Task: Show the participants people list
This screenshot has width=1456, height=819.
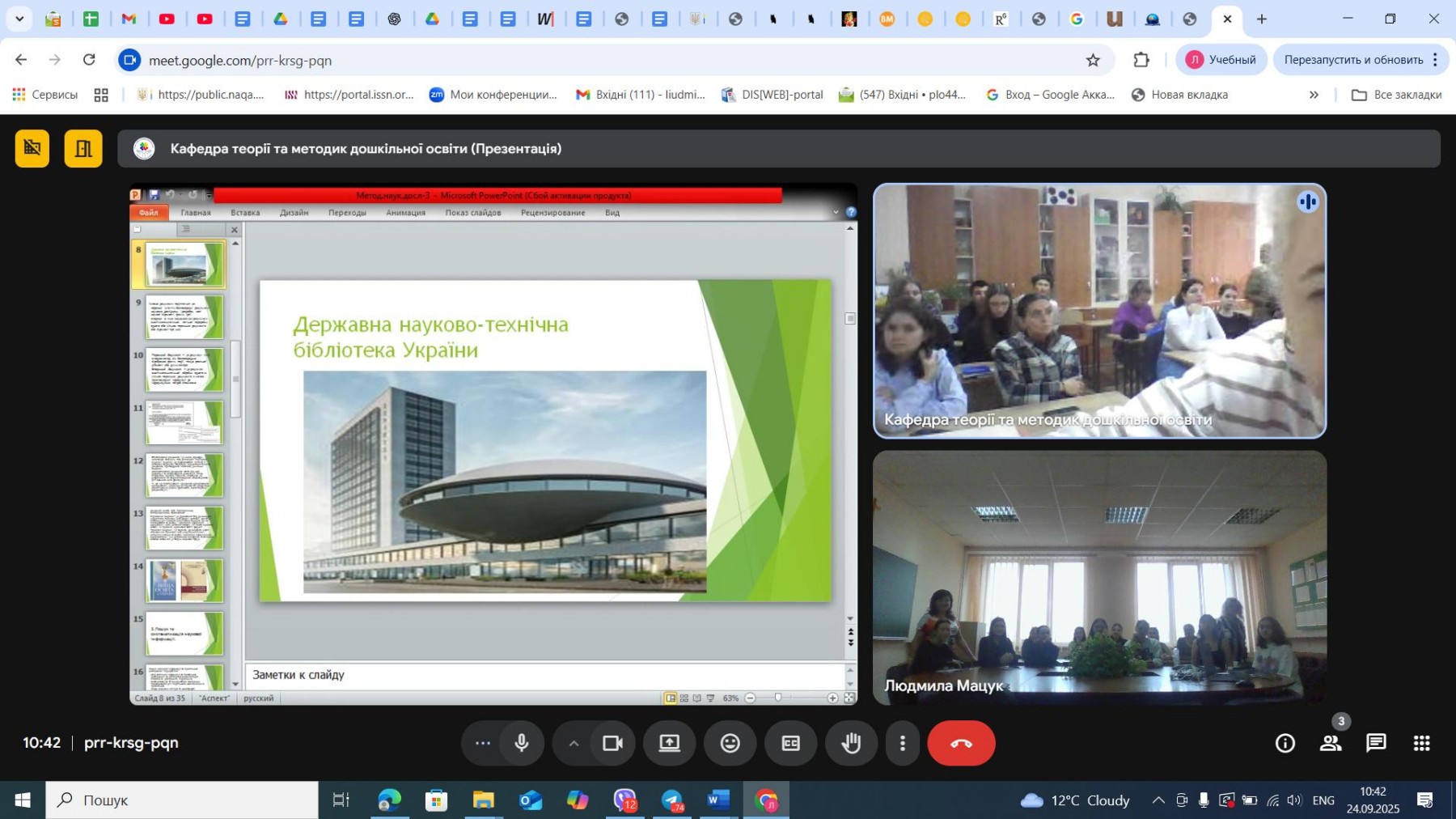Action: [1331, 743]
